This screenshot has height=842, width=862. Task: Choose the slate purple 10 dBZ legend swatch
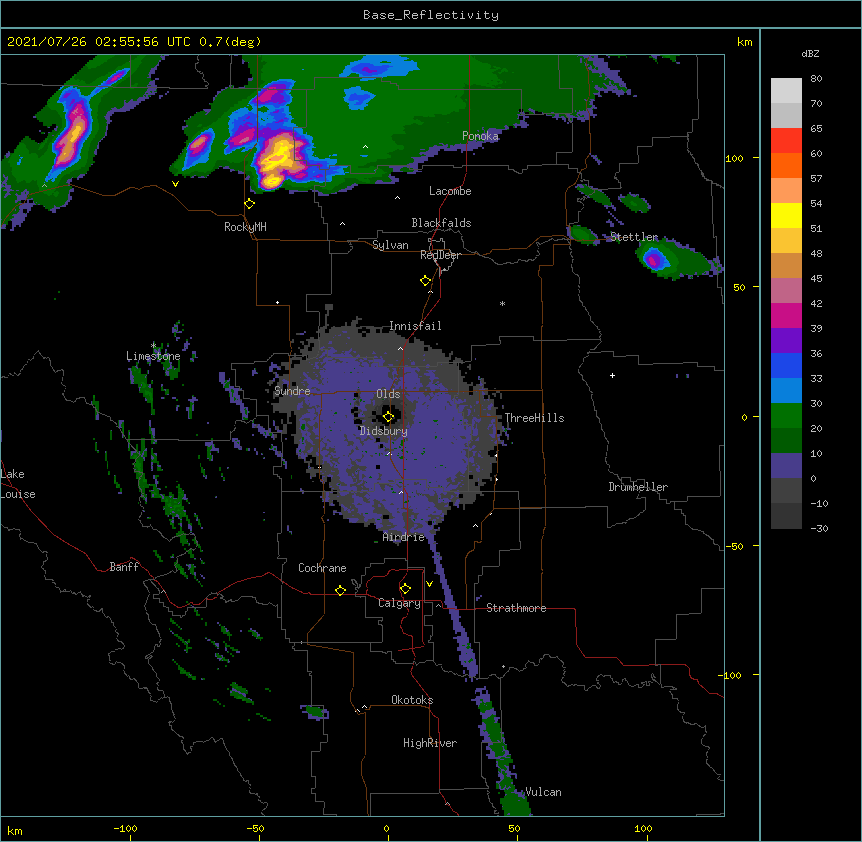pyautogui.click(x=786, y=466)
